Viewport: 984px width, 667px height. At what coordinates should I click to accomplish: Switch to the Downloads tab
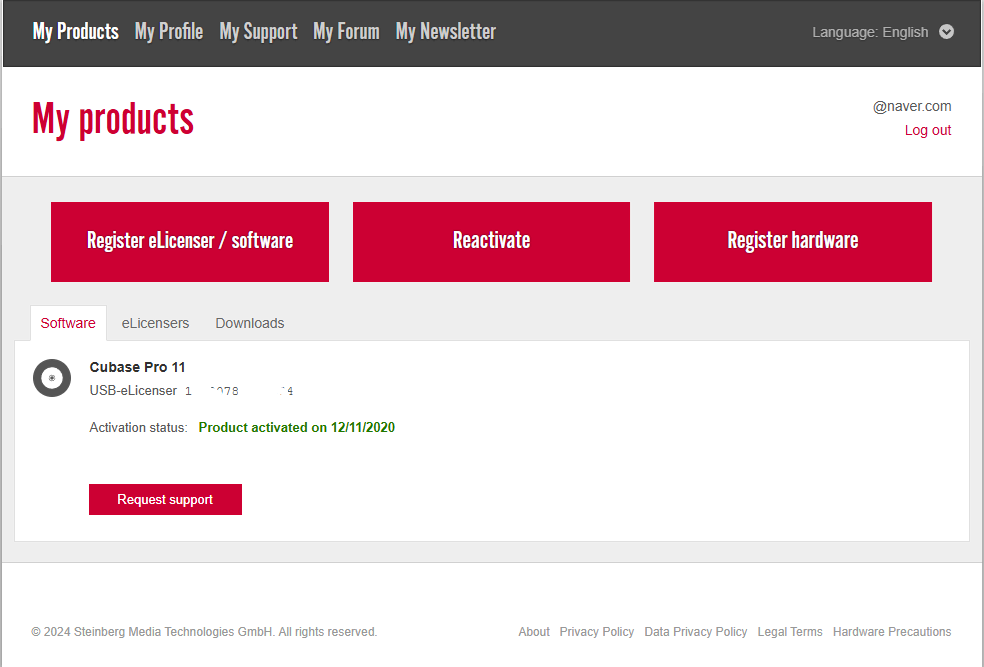pyautogui.click(x=250, y=323)
